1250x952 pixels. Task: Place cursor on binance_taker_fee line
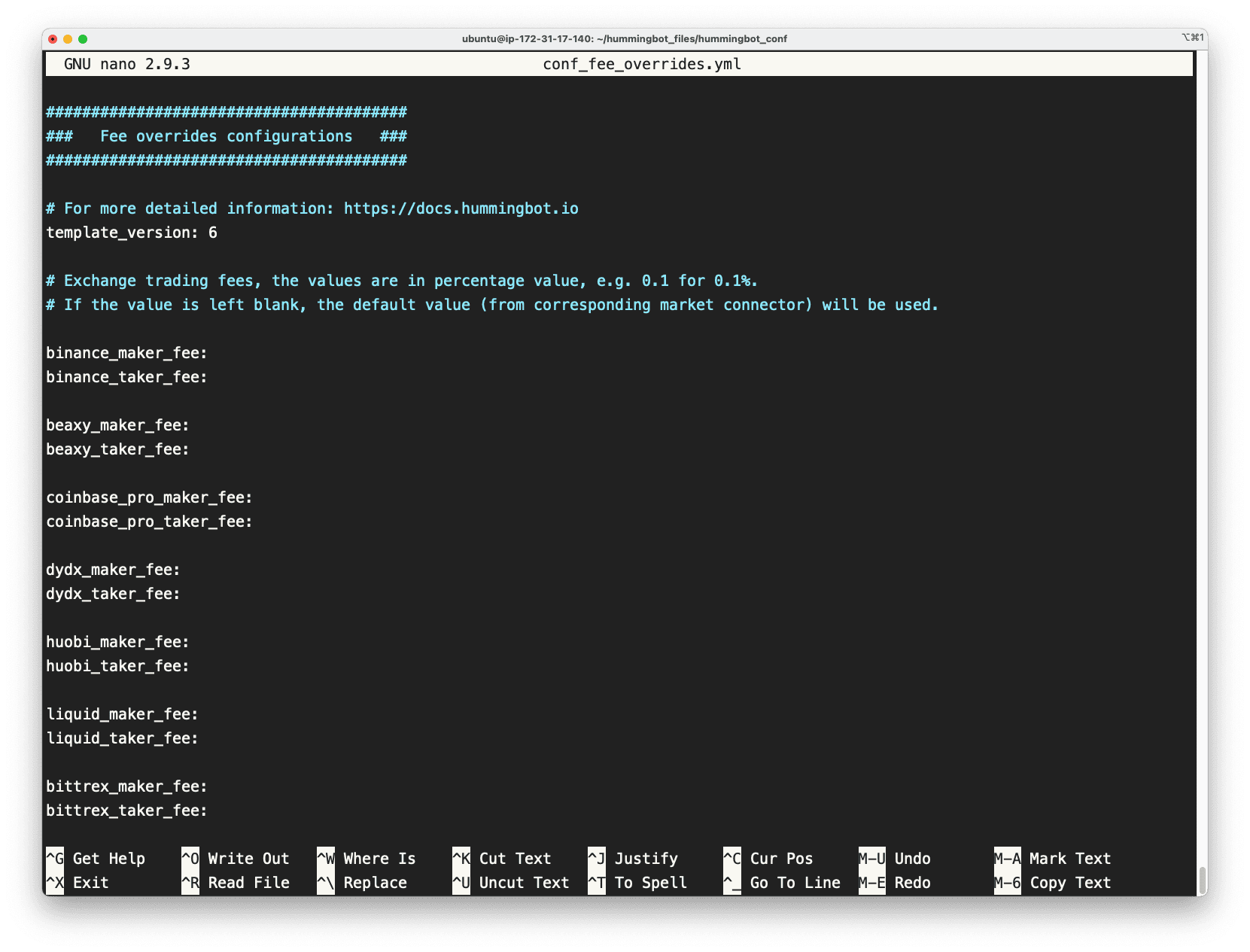click(x=126, y=377)
